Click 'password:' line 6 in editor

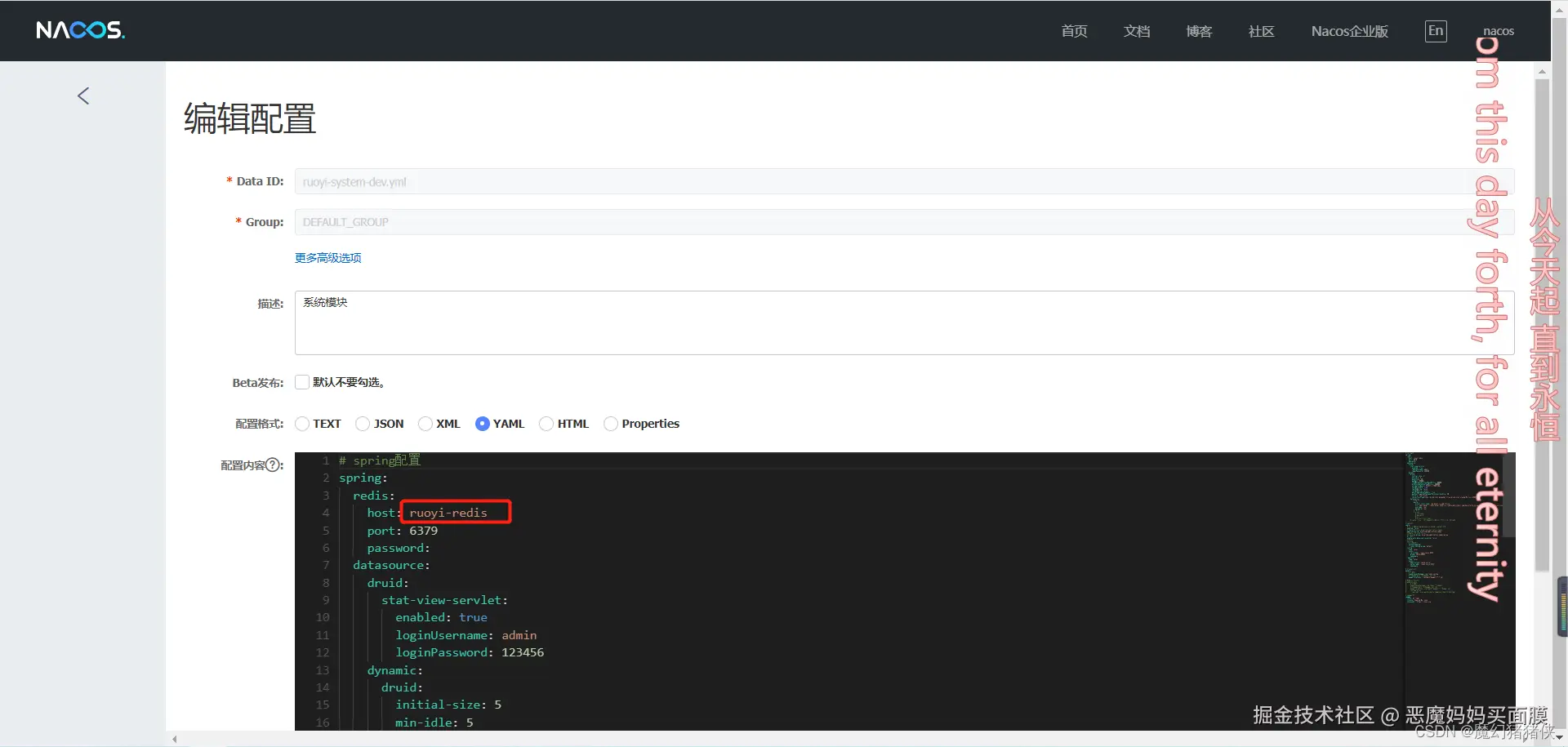[399, 548]
